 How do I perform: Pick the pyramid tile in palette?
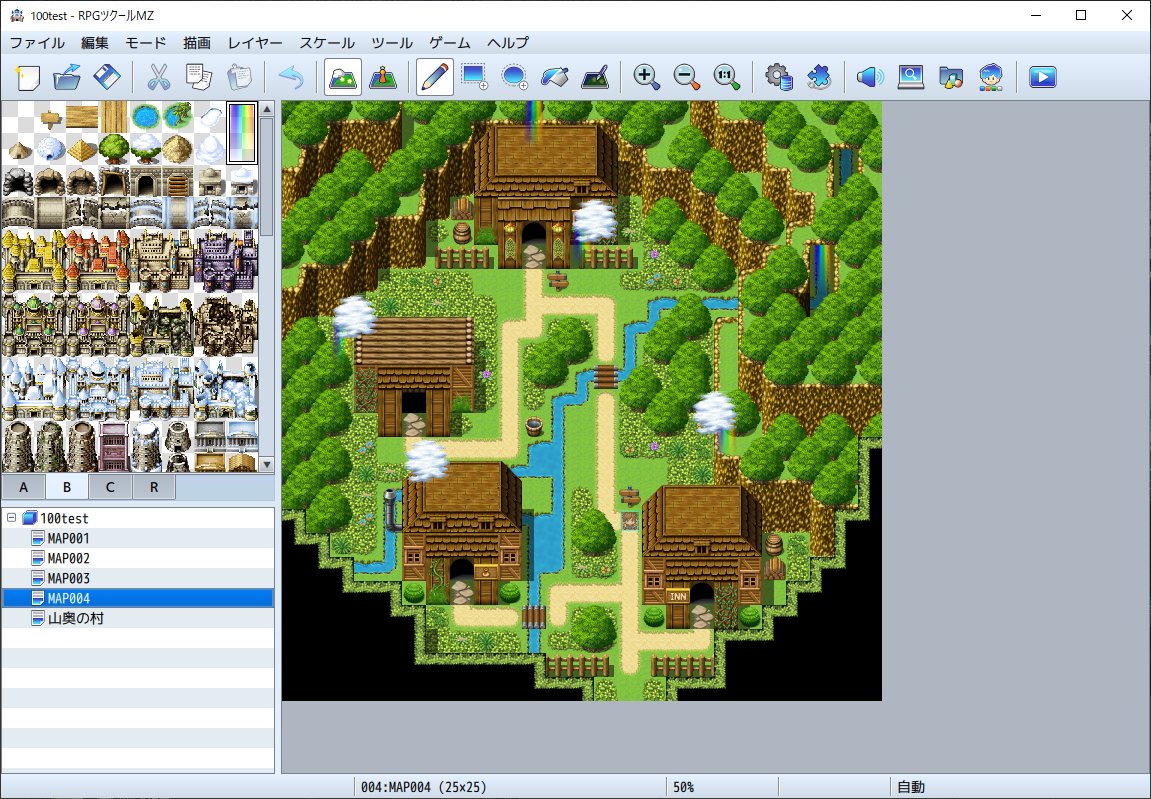(x=82, y=148)
